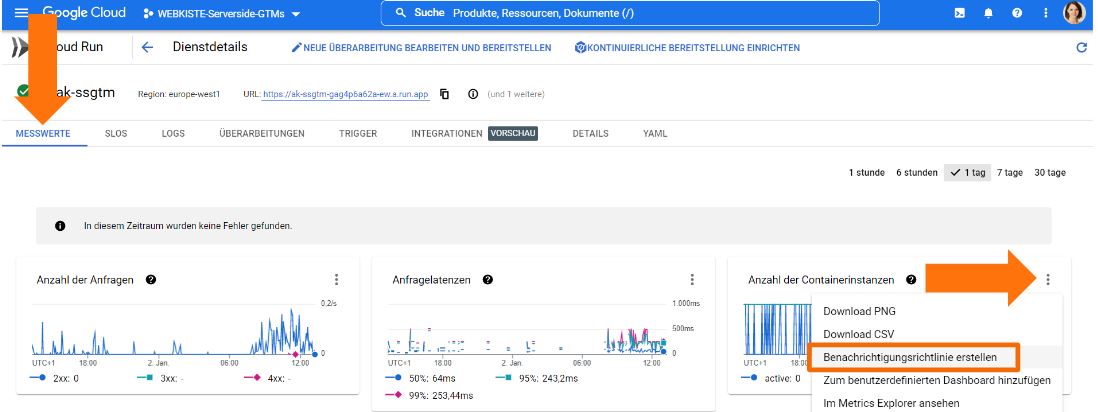This screenshot has height=412, width=1098.
Task: Select the 1 tag time range
Action: (967, 172)
